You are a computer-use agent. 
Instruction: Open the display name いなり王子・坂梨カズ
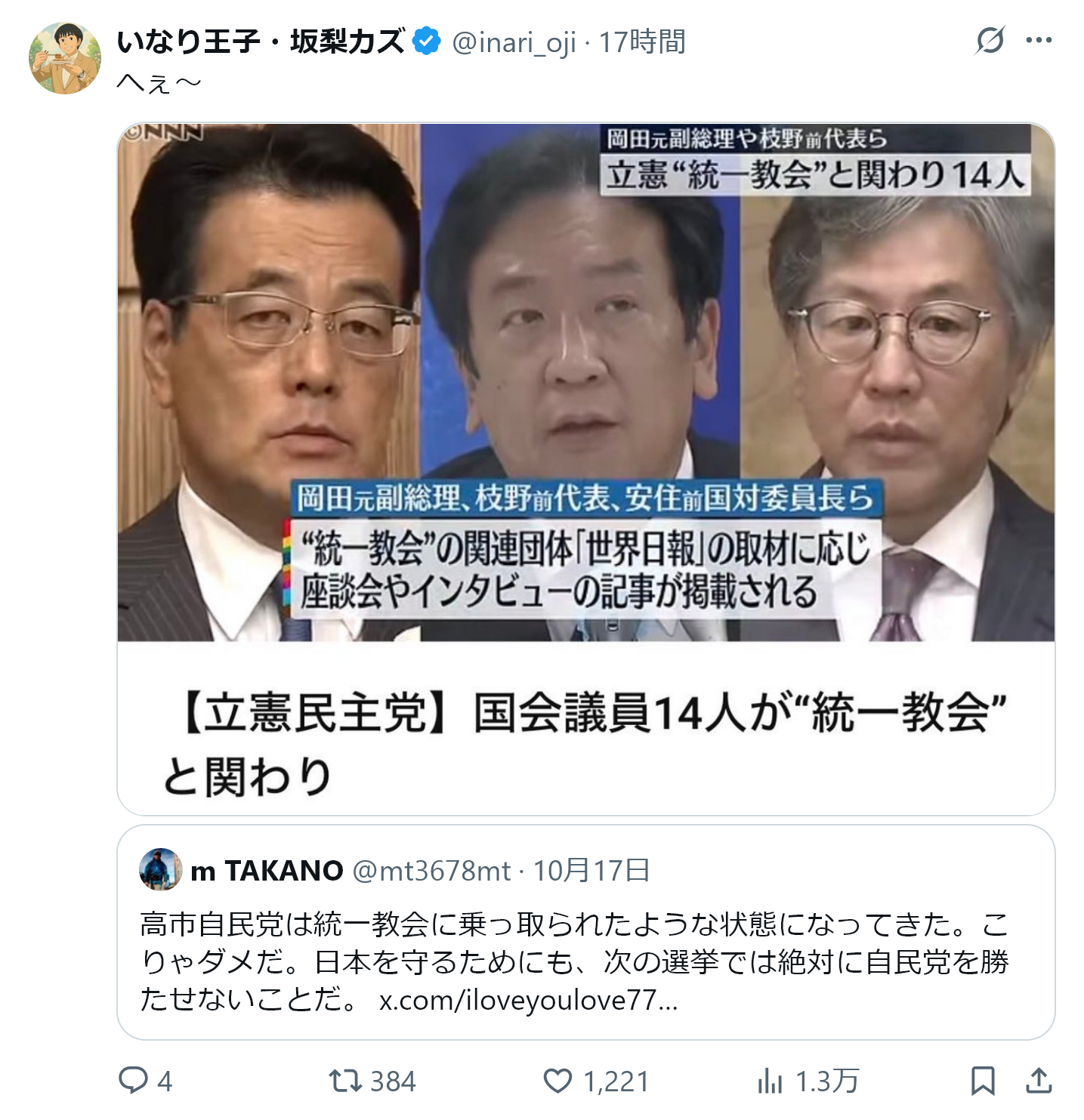(x=261, y=42)
